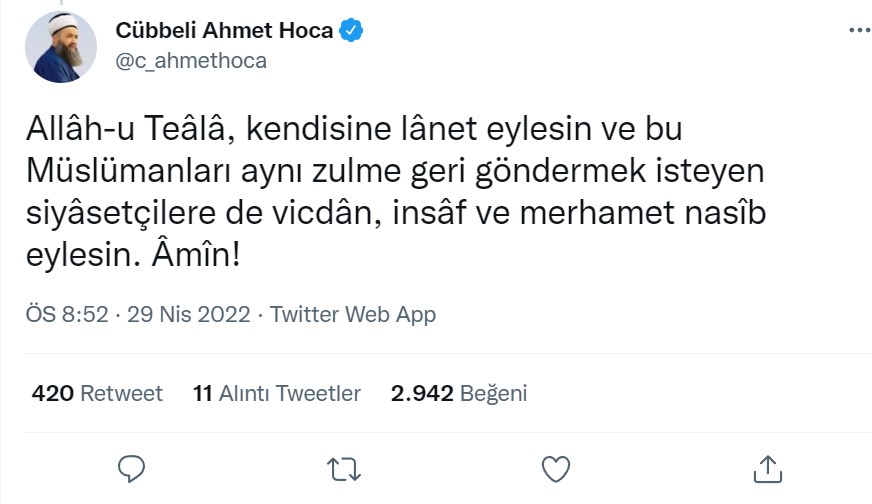Image resolution: width=872 pixels, height=504 pixels.
Task: Open the @c_ahmethoca handle link
Action: [x=191, y=60]
